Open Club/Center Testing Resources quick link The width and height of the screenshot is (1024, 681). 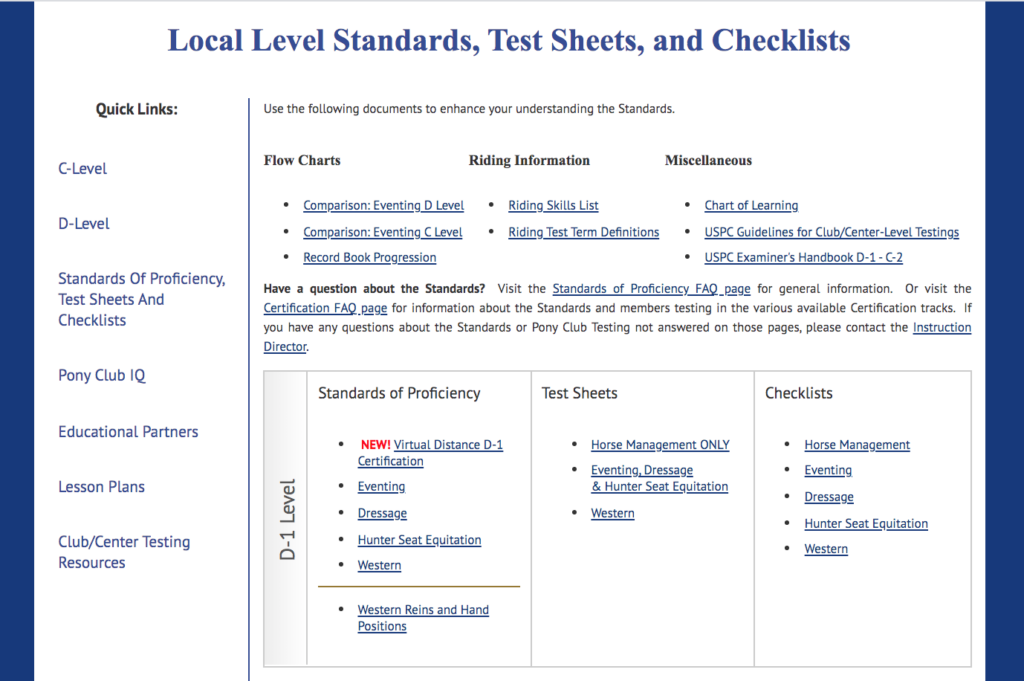pyautogui.click(x=124, y=552)
